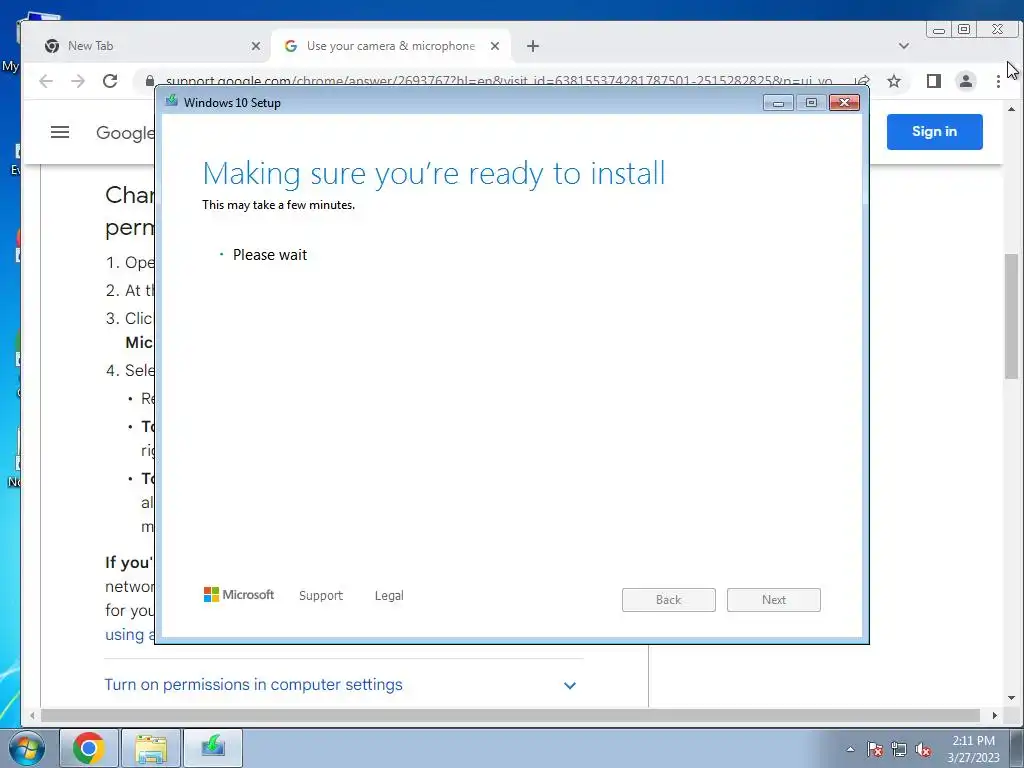Click the scroll up arrow in Chrome
Image resolution: width=1024 pixels, height=768 pixels.
pos(1011,108)
